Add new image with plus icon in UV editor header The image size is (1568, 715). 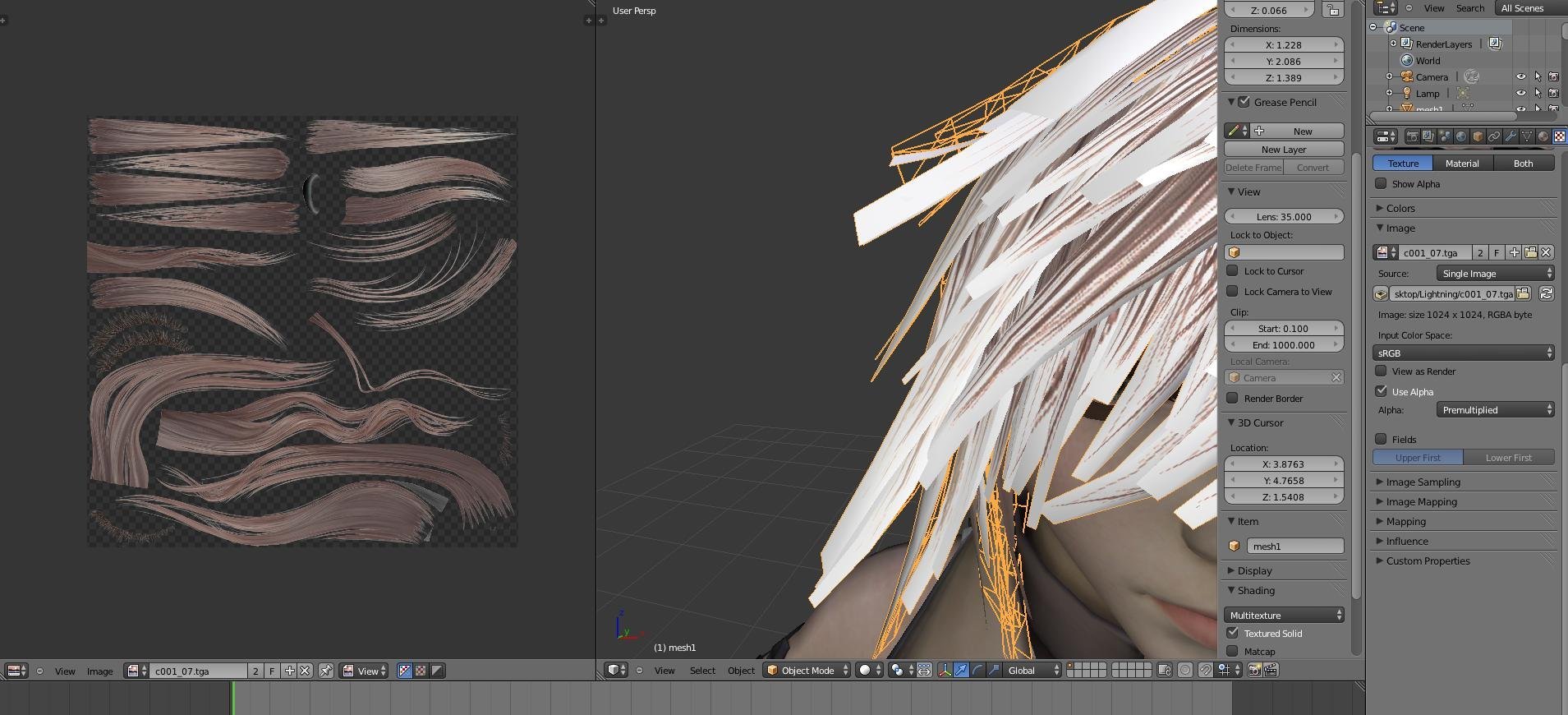289,671
